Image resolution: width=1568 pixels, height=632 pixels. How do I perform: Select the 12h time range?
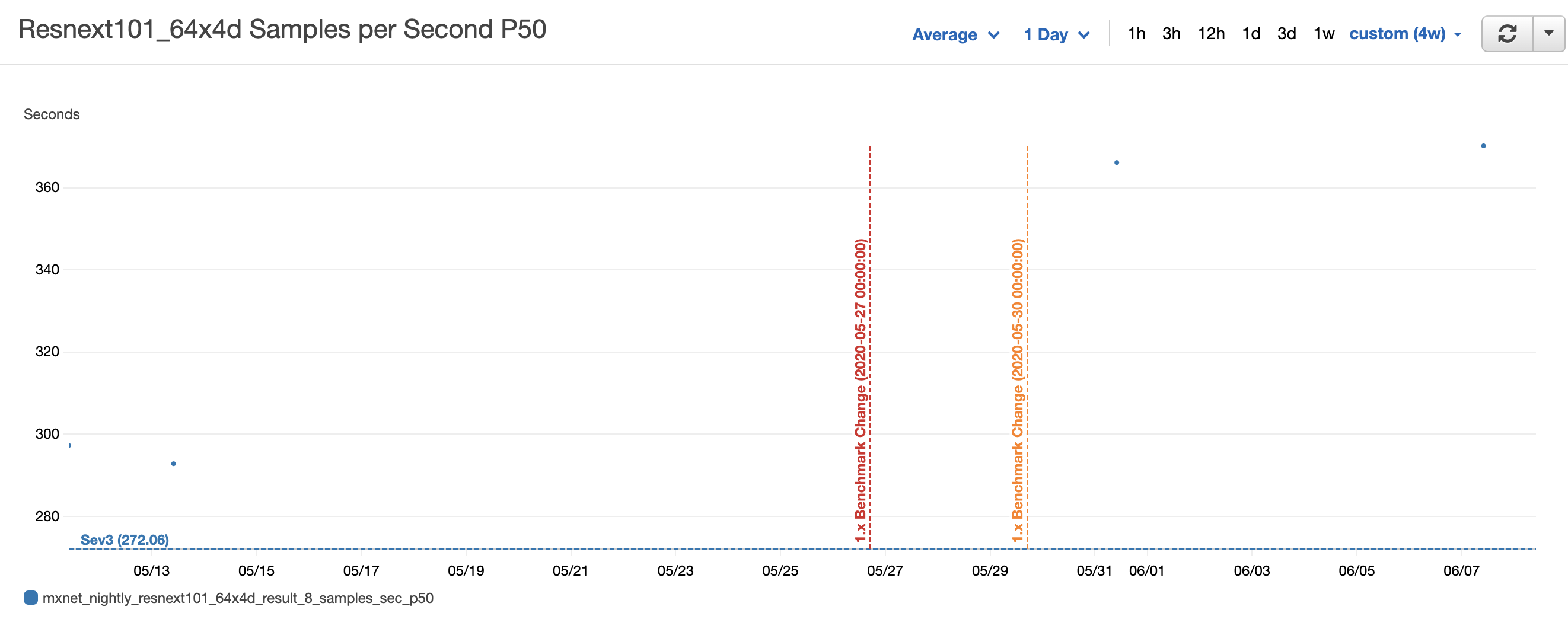coord(1212,33)
